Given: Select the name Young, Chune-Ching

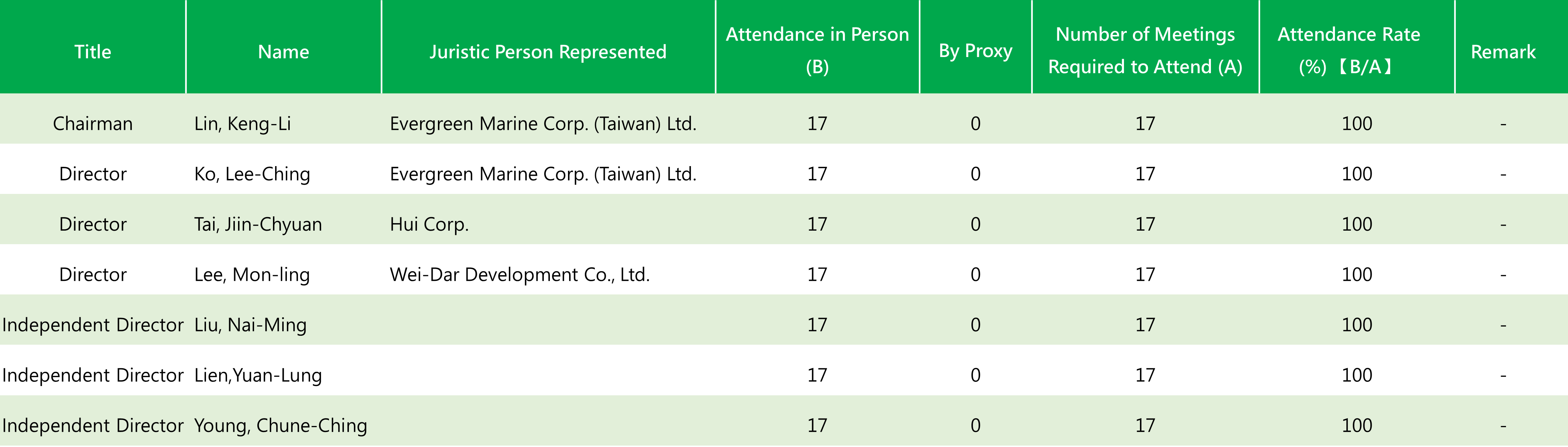Looking at the screenshot, I should (x=280, y=425).
